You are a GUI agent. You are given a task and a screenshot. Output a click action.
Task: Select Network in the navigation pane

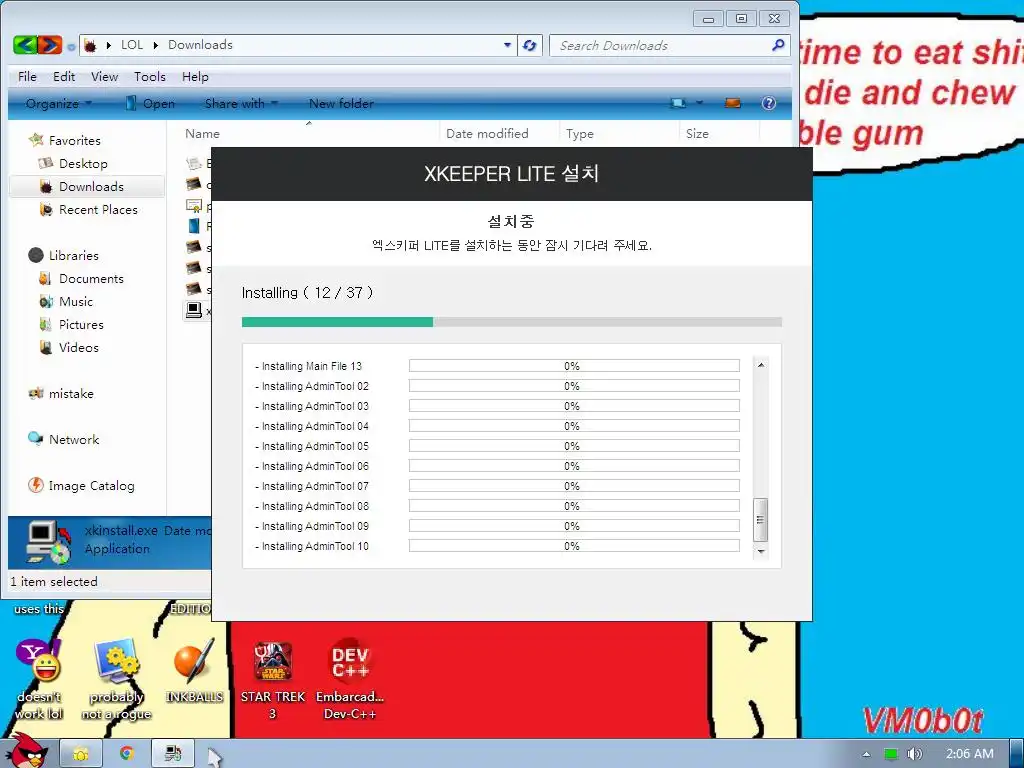click(74, 440)
